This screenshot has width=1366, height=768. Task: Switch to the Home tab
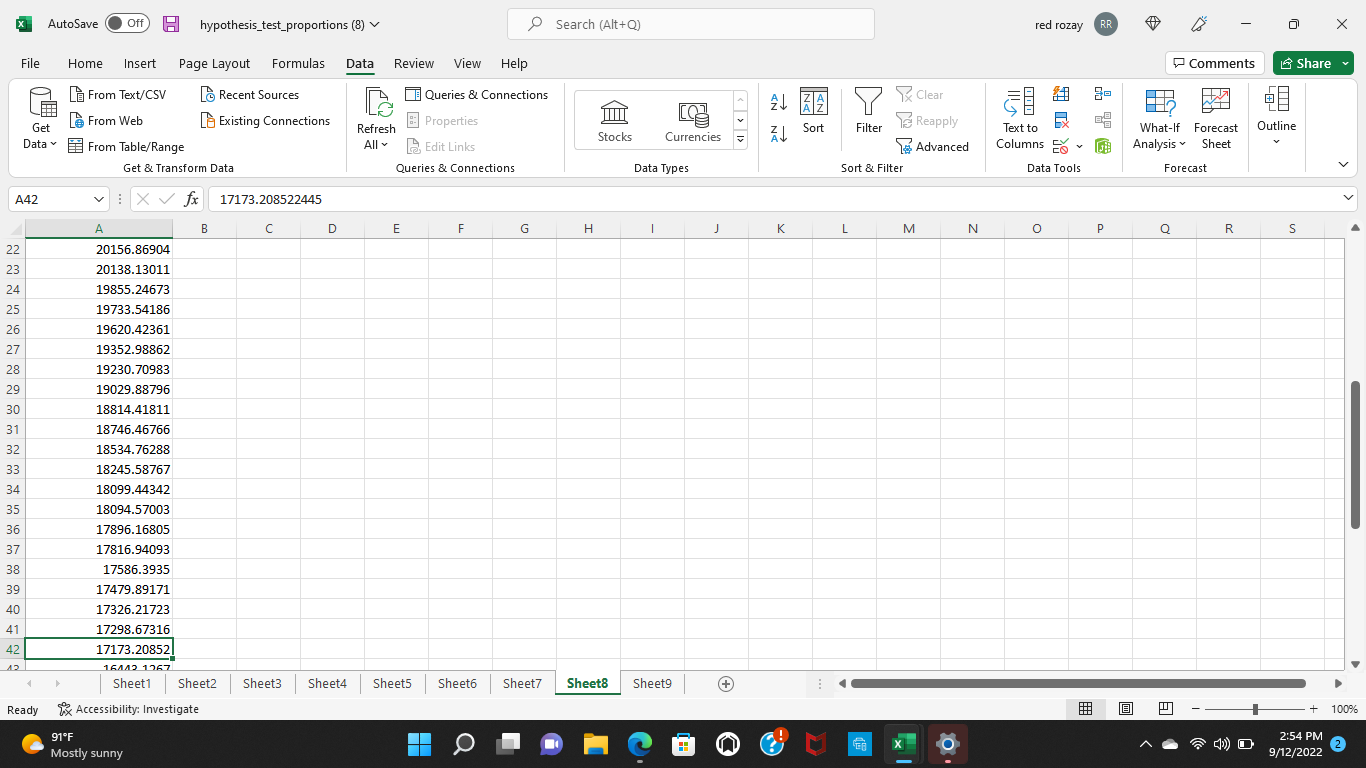tap(85, 63)
